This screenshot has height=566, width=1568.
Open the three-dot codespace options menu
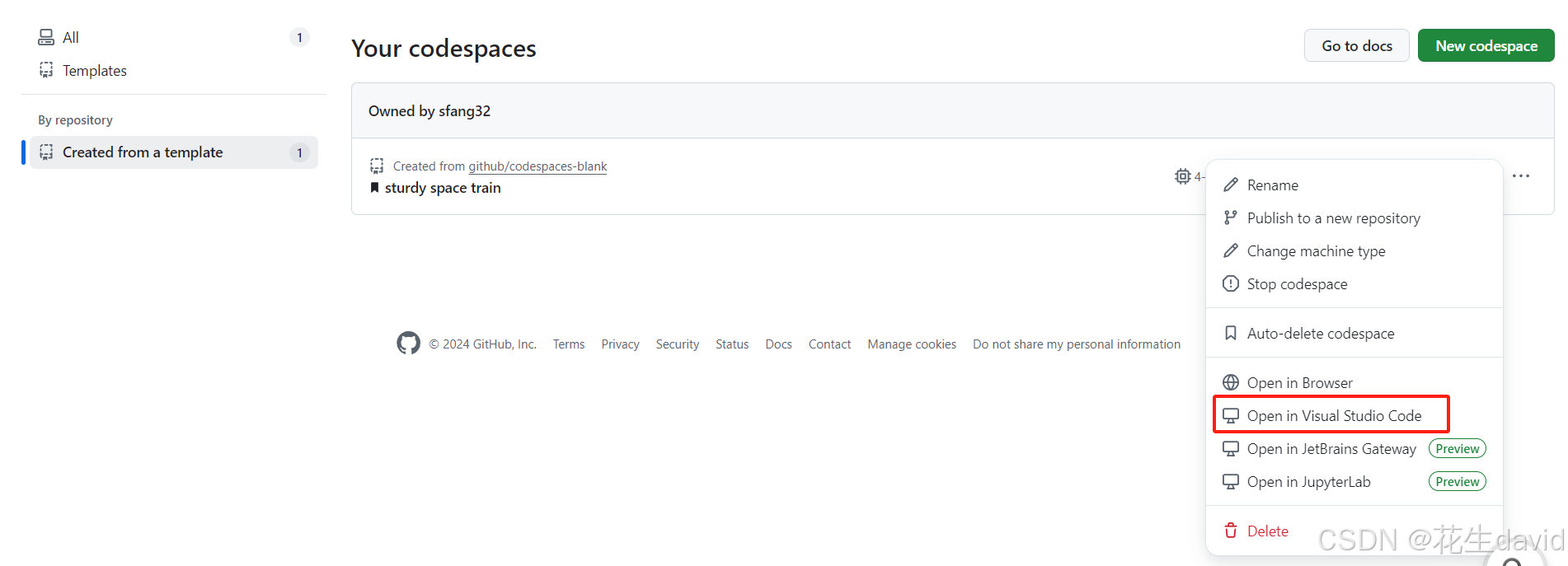1521,175
